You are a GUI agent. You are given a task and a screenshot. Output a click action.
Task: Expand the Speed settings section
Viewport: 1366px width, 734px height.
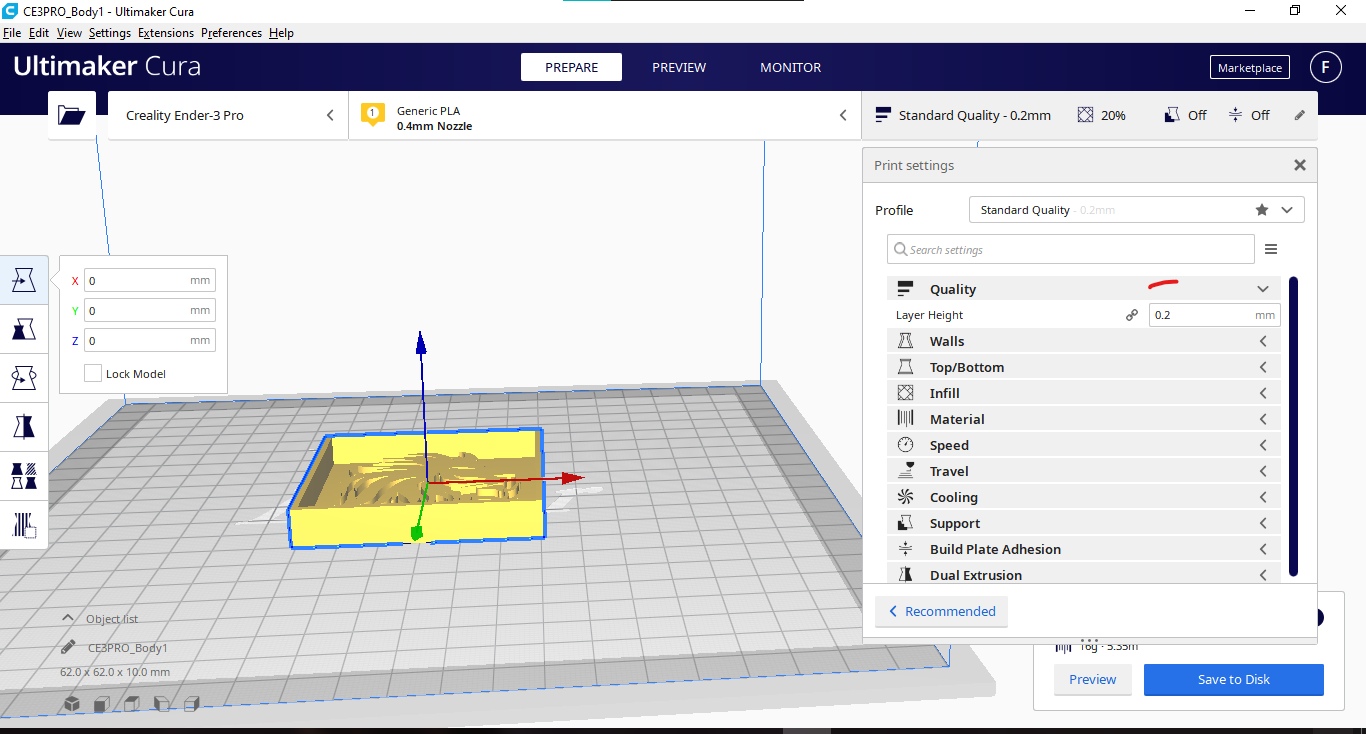coord(1083,445)
